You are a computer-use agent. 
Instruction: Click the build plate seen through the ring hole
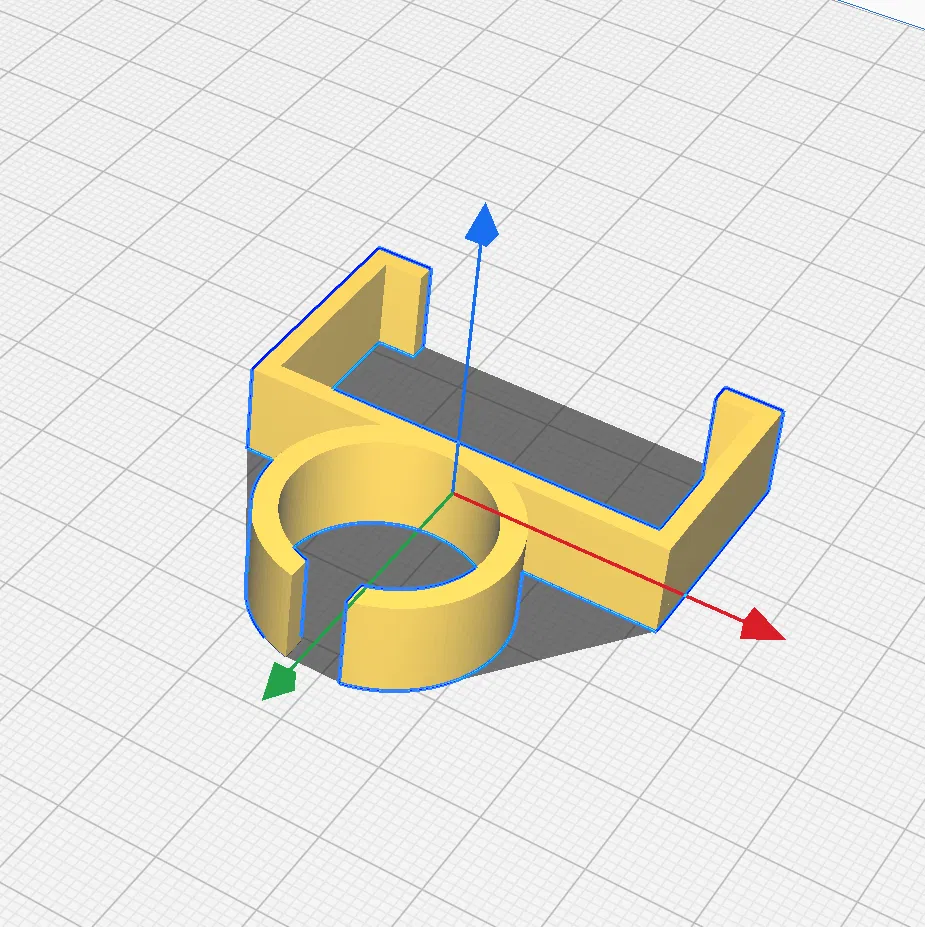point(384,556)
